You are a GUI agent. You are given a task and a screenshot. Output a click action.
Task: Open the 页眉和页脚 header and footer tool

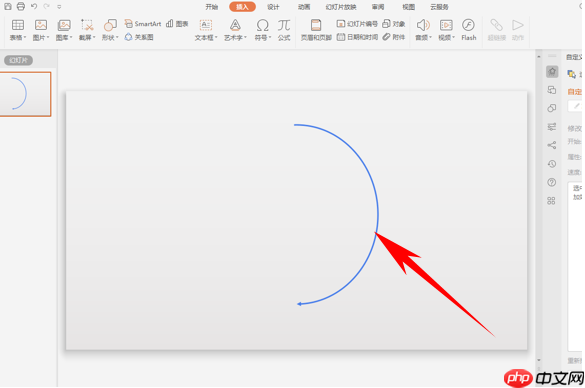pyautogui.click(x=316, y=29)
